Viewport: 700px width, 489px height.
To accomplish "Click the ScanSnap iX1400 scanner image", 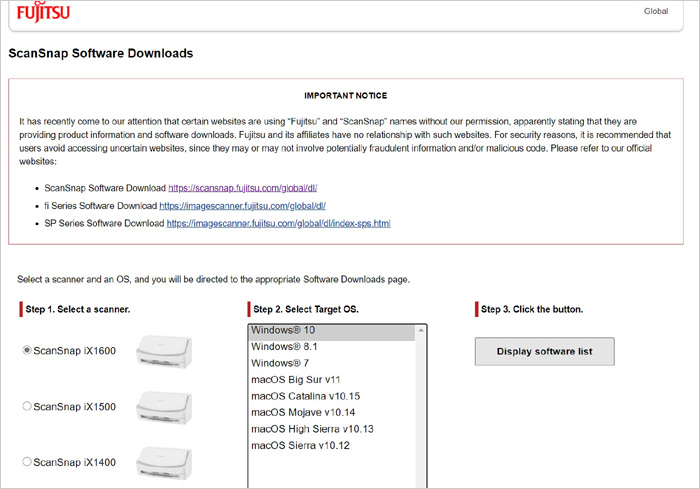I will [164, 463].
